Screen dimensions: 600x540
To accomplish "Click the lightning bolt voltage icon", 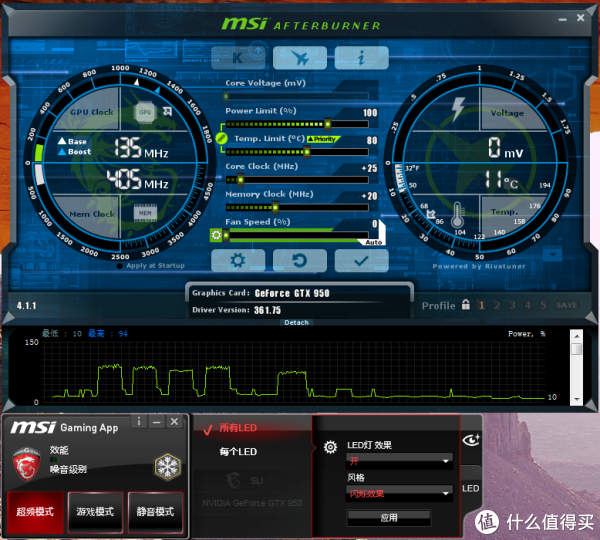I will pyautogui.click(x=458, y=108).
